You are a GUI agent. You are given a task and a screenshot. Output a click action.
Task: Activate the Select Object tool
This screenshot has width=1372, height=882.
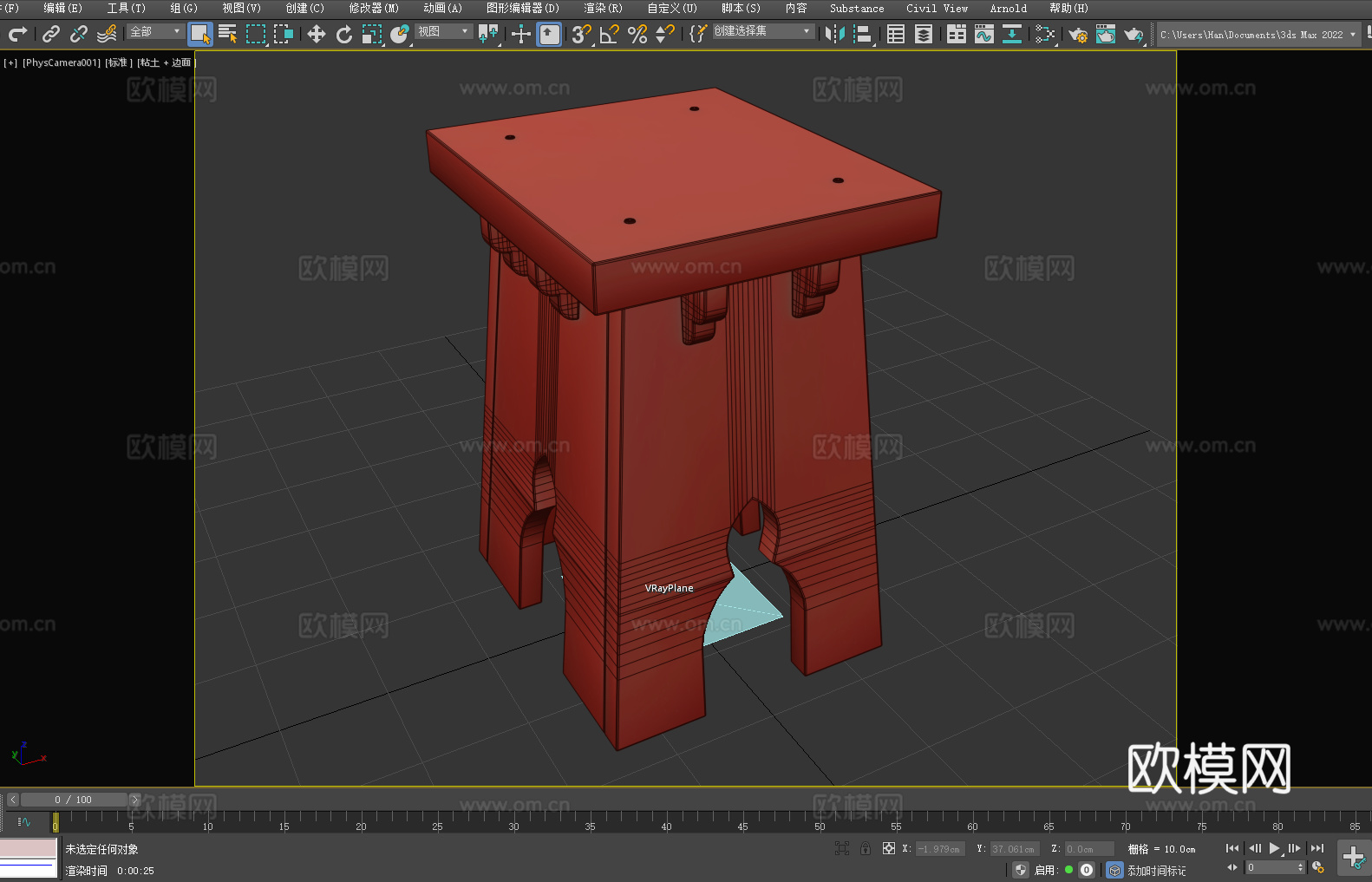[200, 34]
